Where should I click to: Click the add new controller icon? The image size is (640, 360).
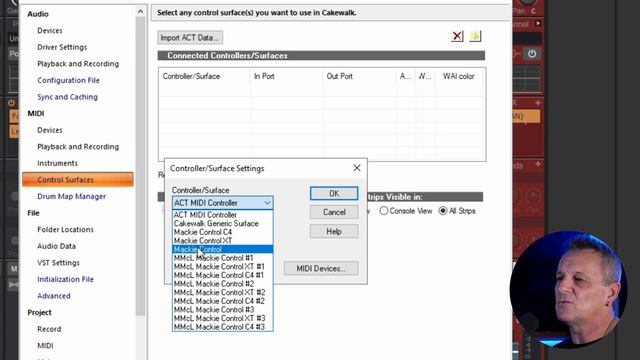click(x=475, y=36)
